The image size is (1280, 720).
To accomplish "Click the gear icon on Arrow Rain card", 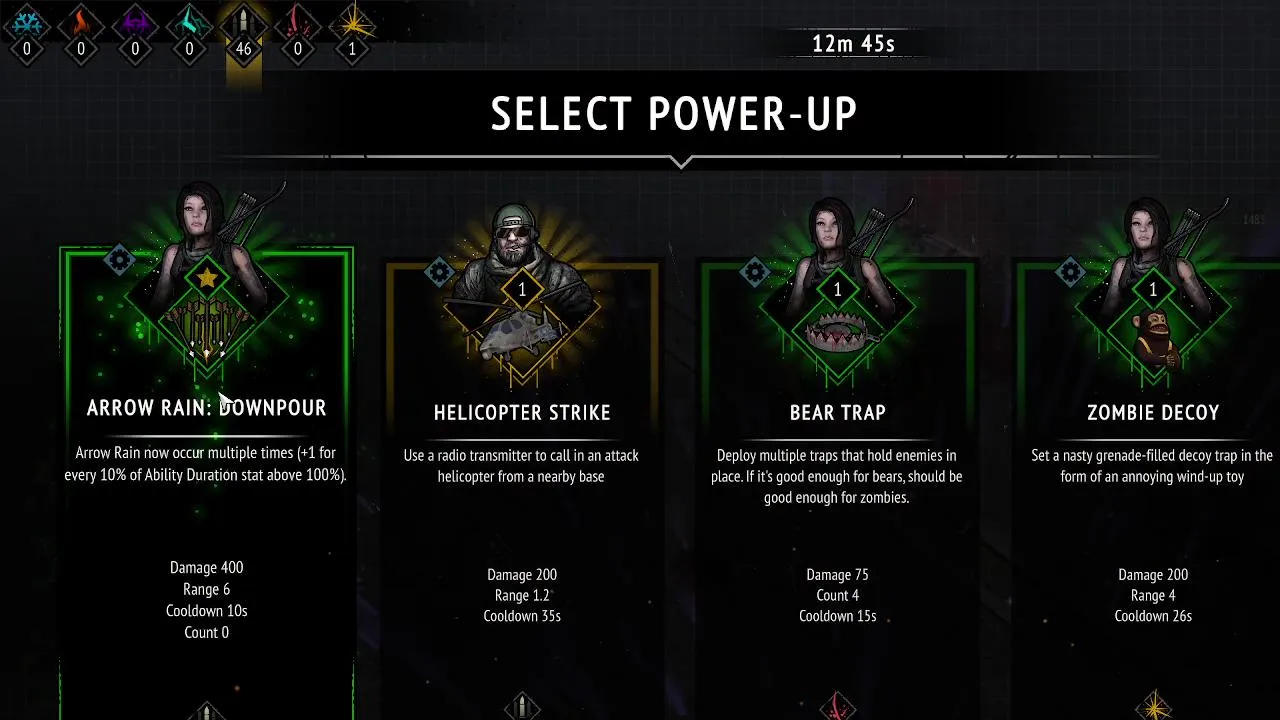I will [x=120, y=262].
